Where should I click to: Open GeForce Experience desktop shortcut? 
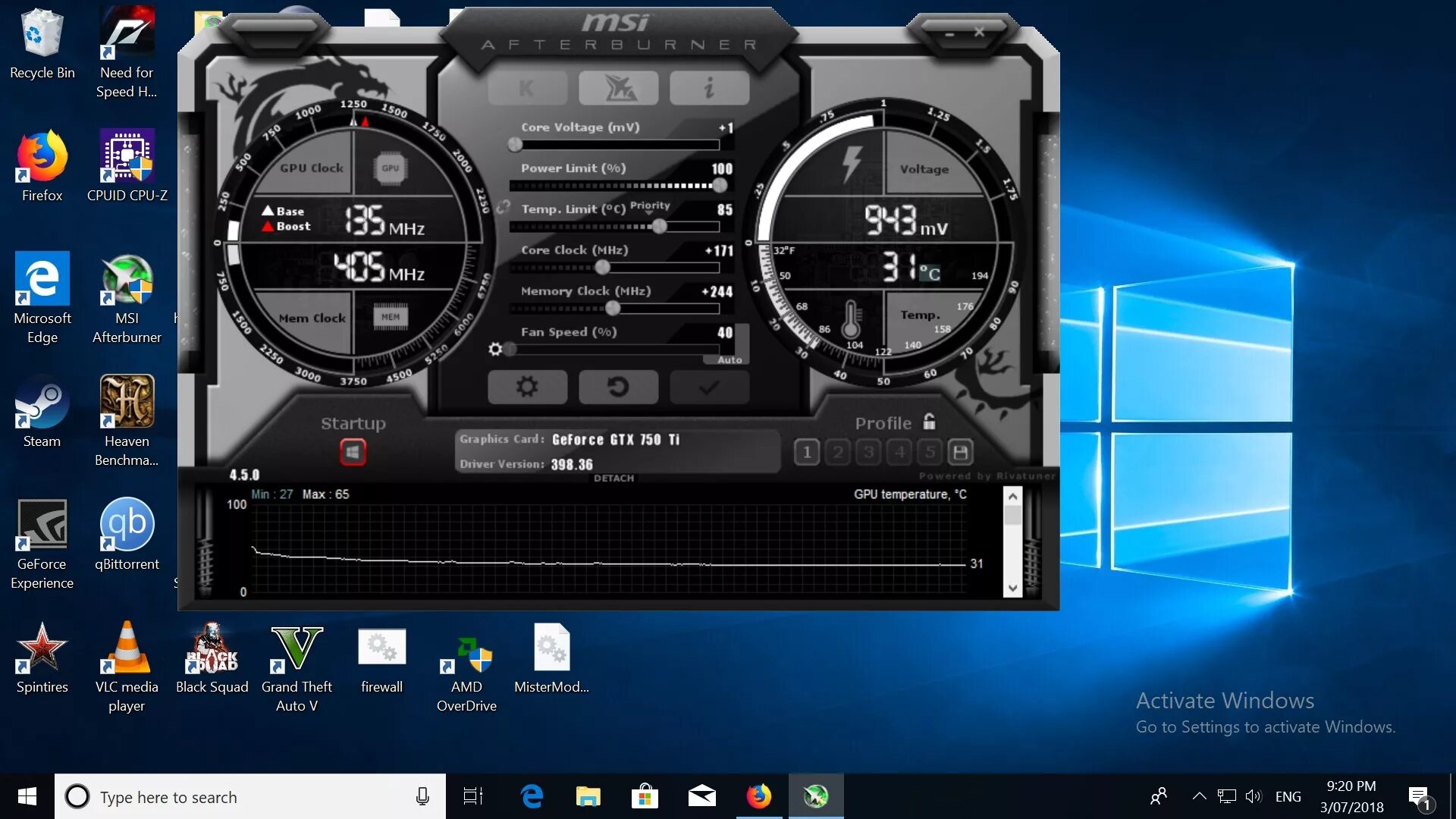42,544
